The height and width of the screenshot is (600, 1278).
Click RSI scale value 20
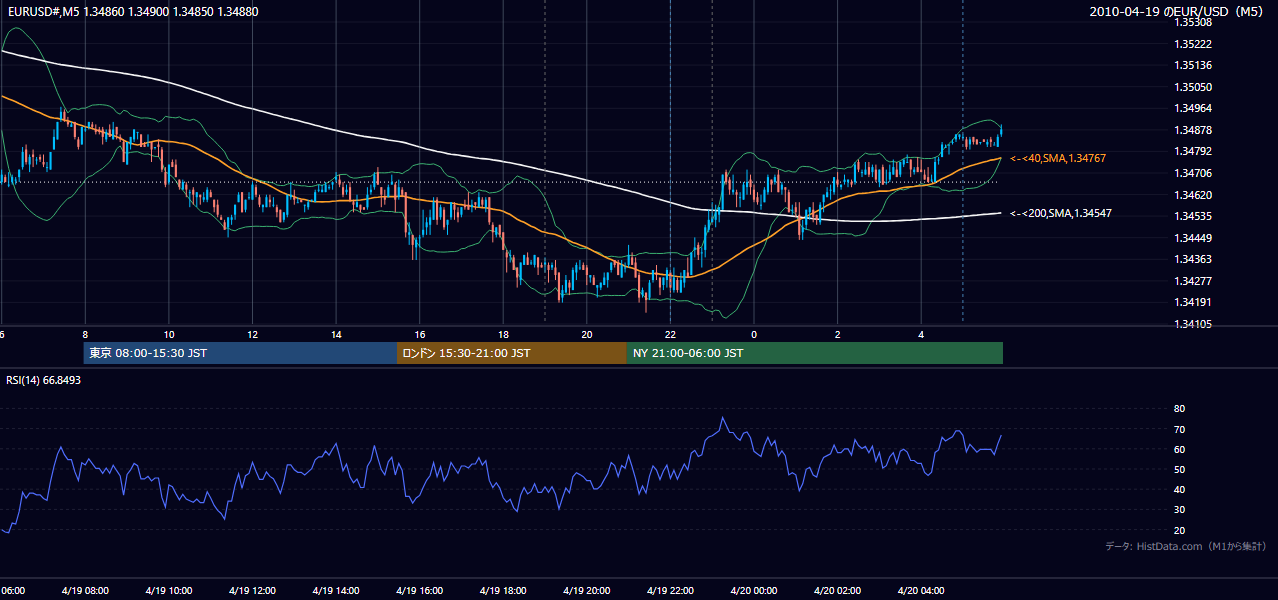(1179, 530)
